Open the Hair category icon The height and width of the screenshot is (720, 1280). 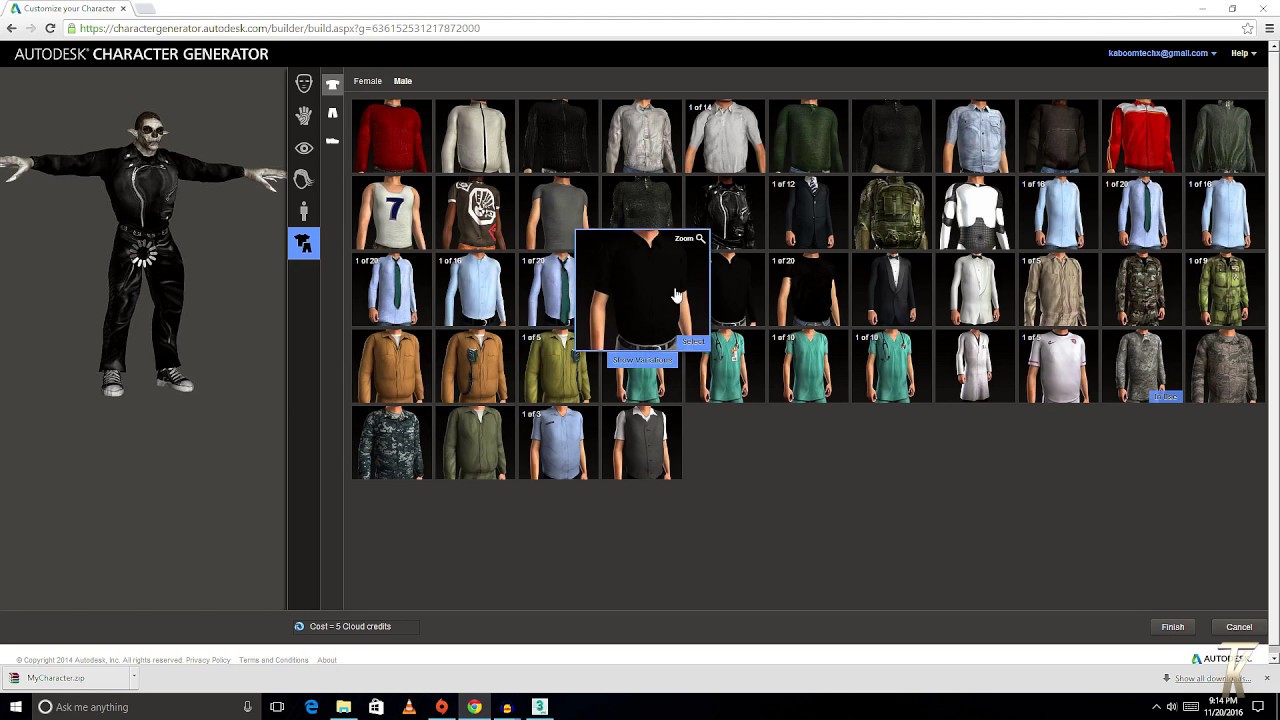click(x=304, y=180)
